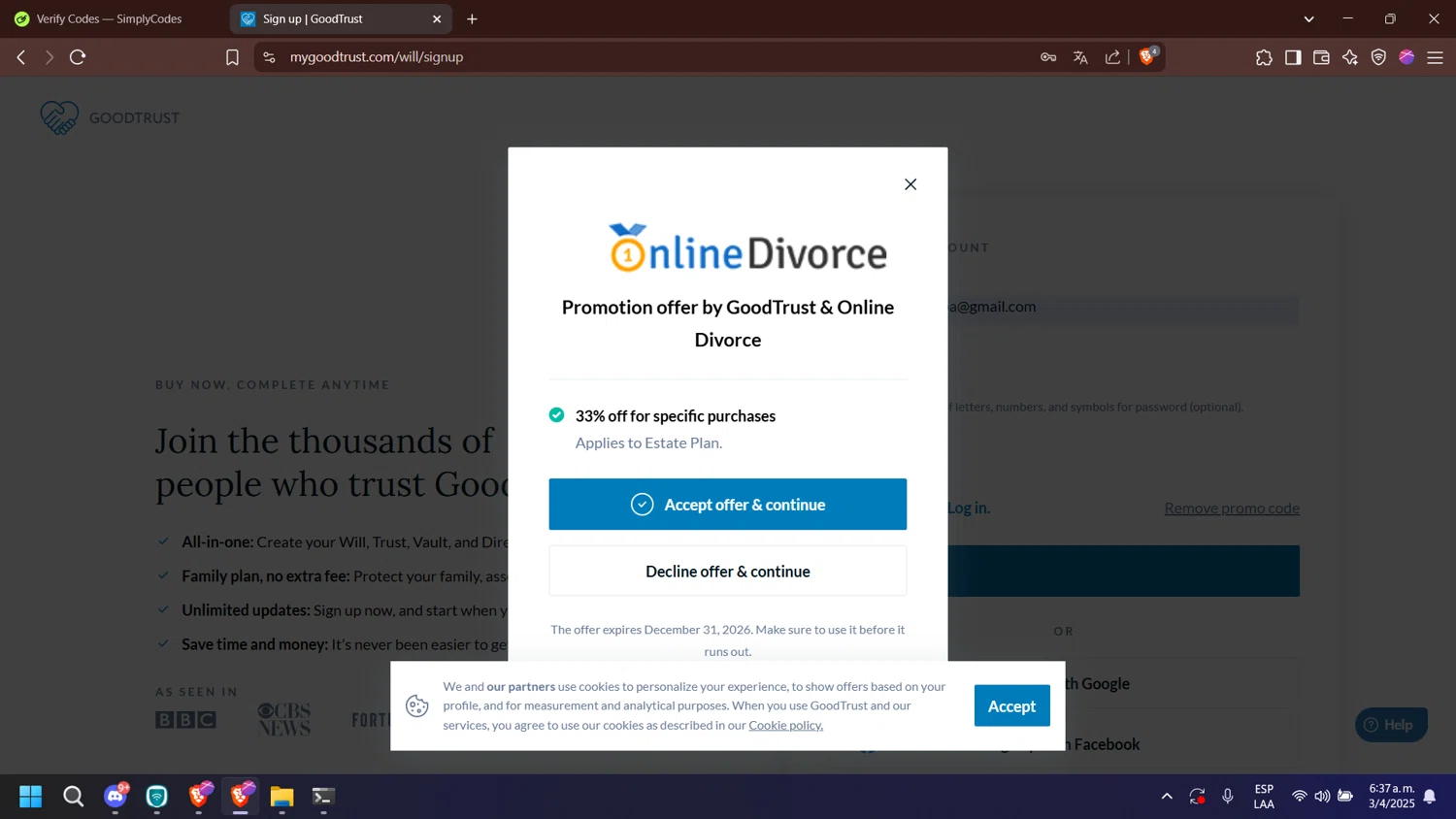This screenshot has width=1456, height=819.
Task: Open Brave VPN shield icon
Action: point(1378,57)
